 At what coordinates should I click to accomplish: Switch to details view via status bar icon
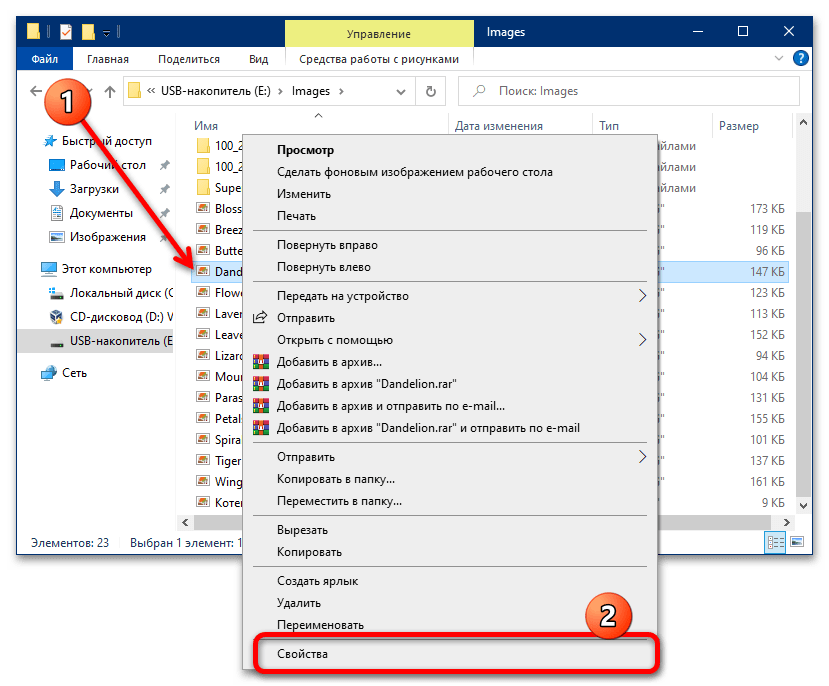(775, 543)
